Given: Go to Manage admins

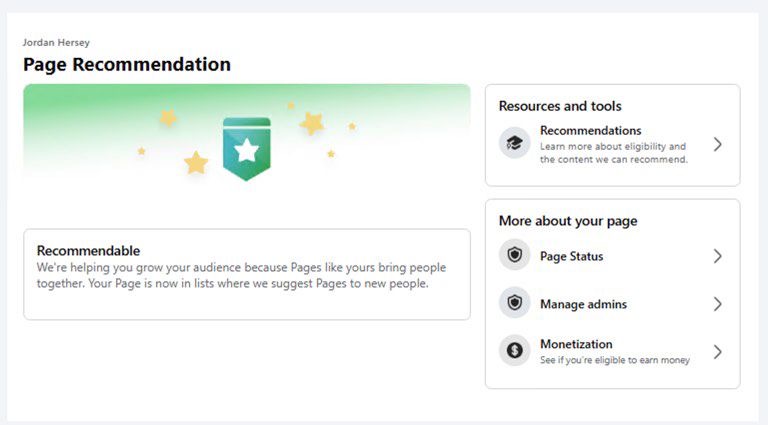Looking at the screenshot, I should click(x=583, y=304).
